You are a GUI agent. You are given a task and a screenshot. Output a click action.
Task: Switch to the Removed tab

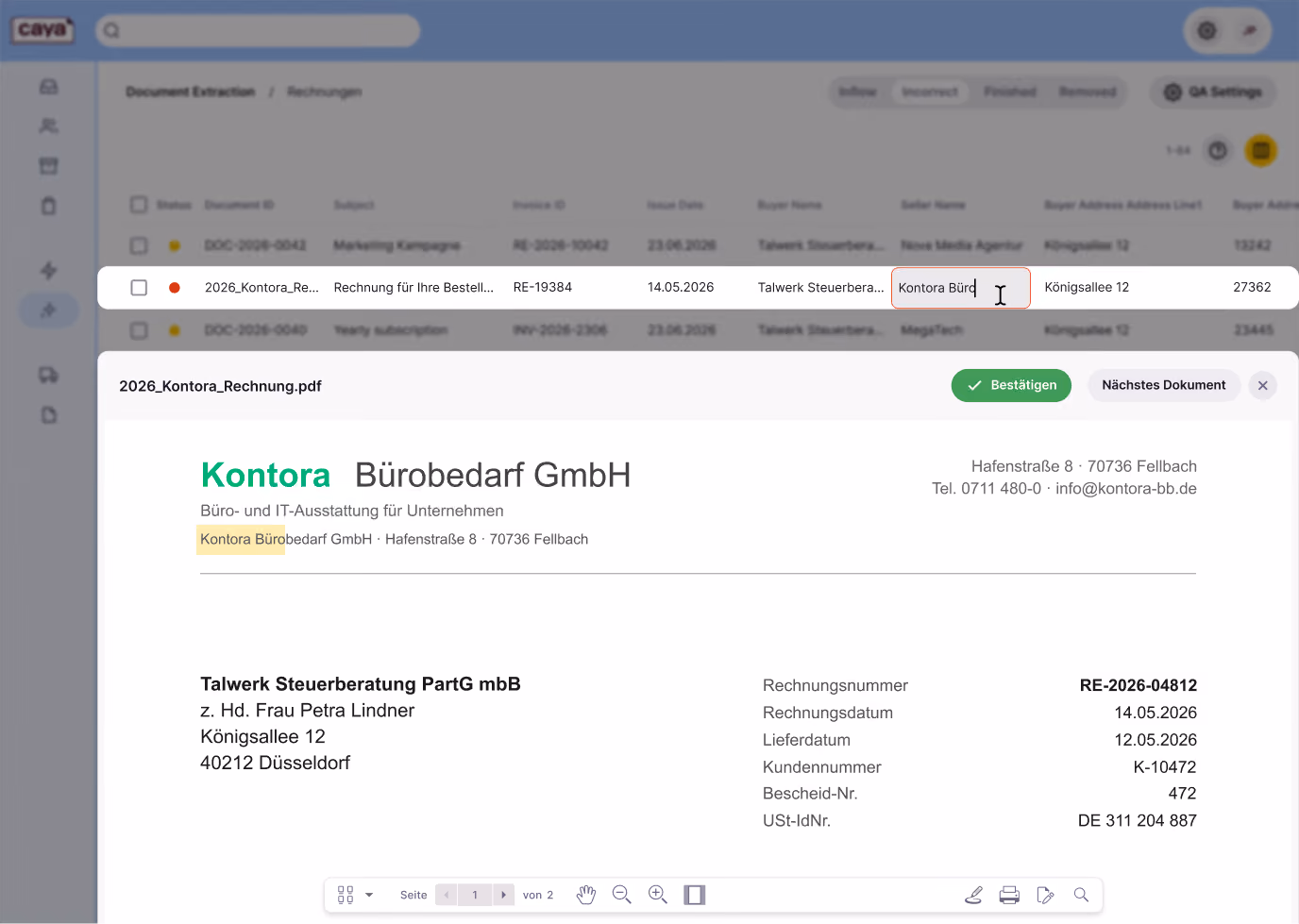pyautogui.click(x=1088, y=92)
